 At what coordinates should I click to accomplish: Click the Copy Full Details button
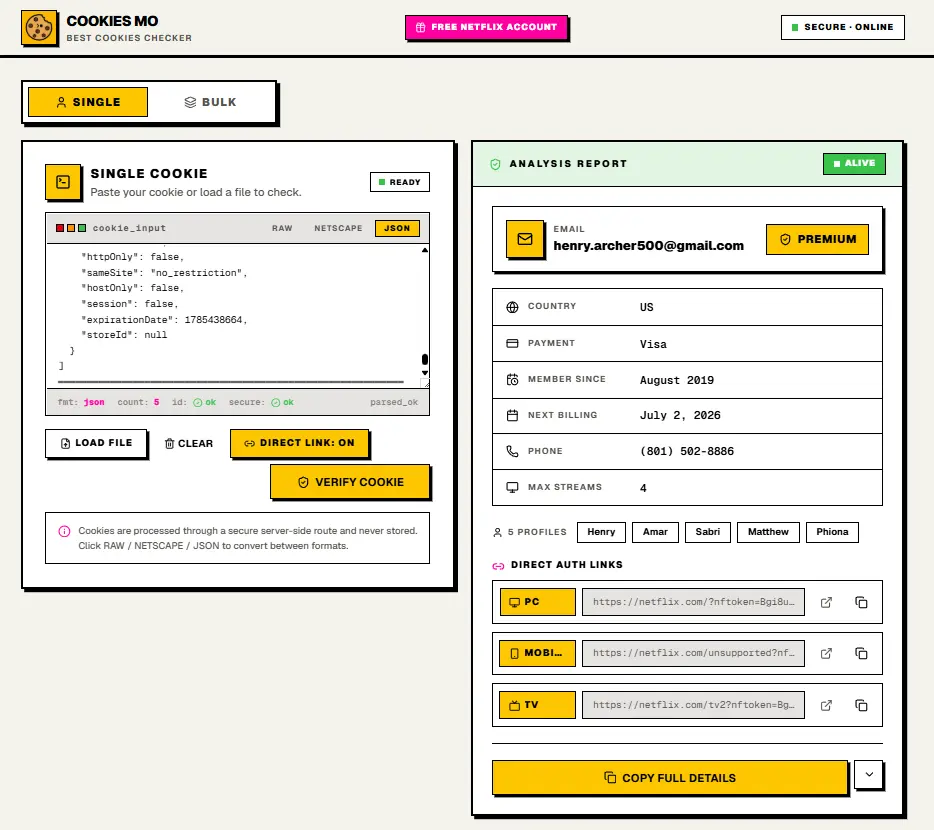point(670,778)
